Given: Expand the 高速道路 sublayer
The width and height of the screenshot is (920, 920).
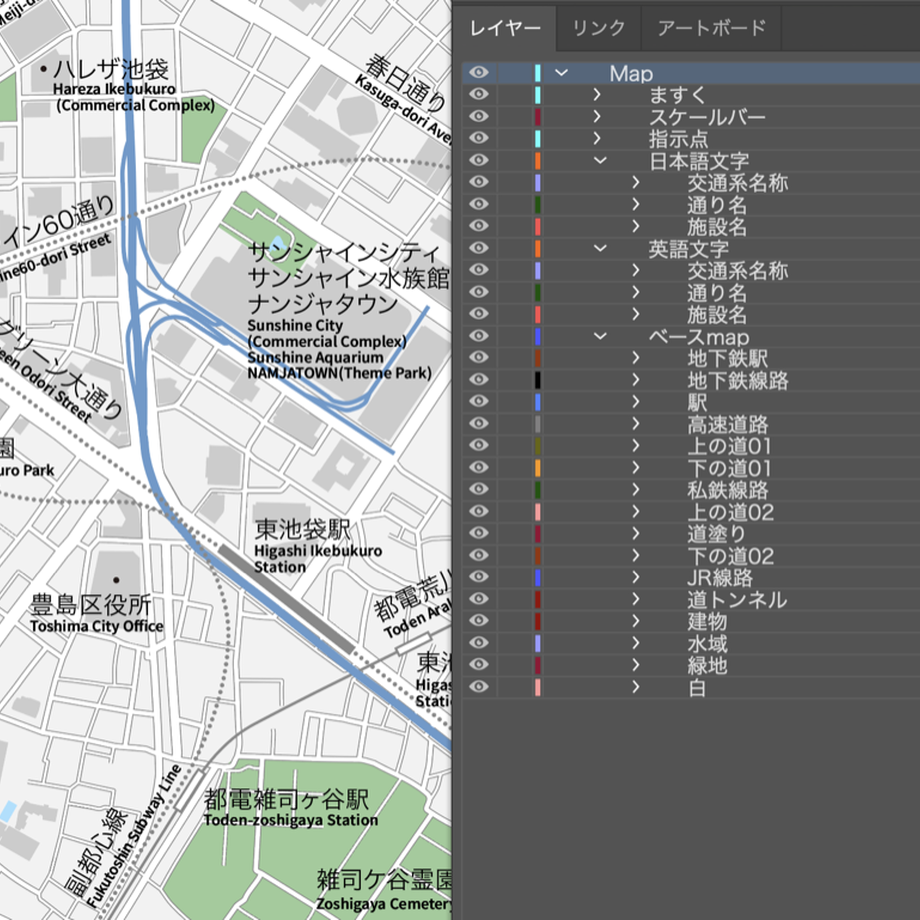Looking at the screenshot, I should pos(635,424).
